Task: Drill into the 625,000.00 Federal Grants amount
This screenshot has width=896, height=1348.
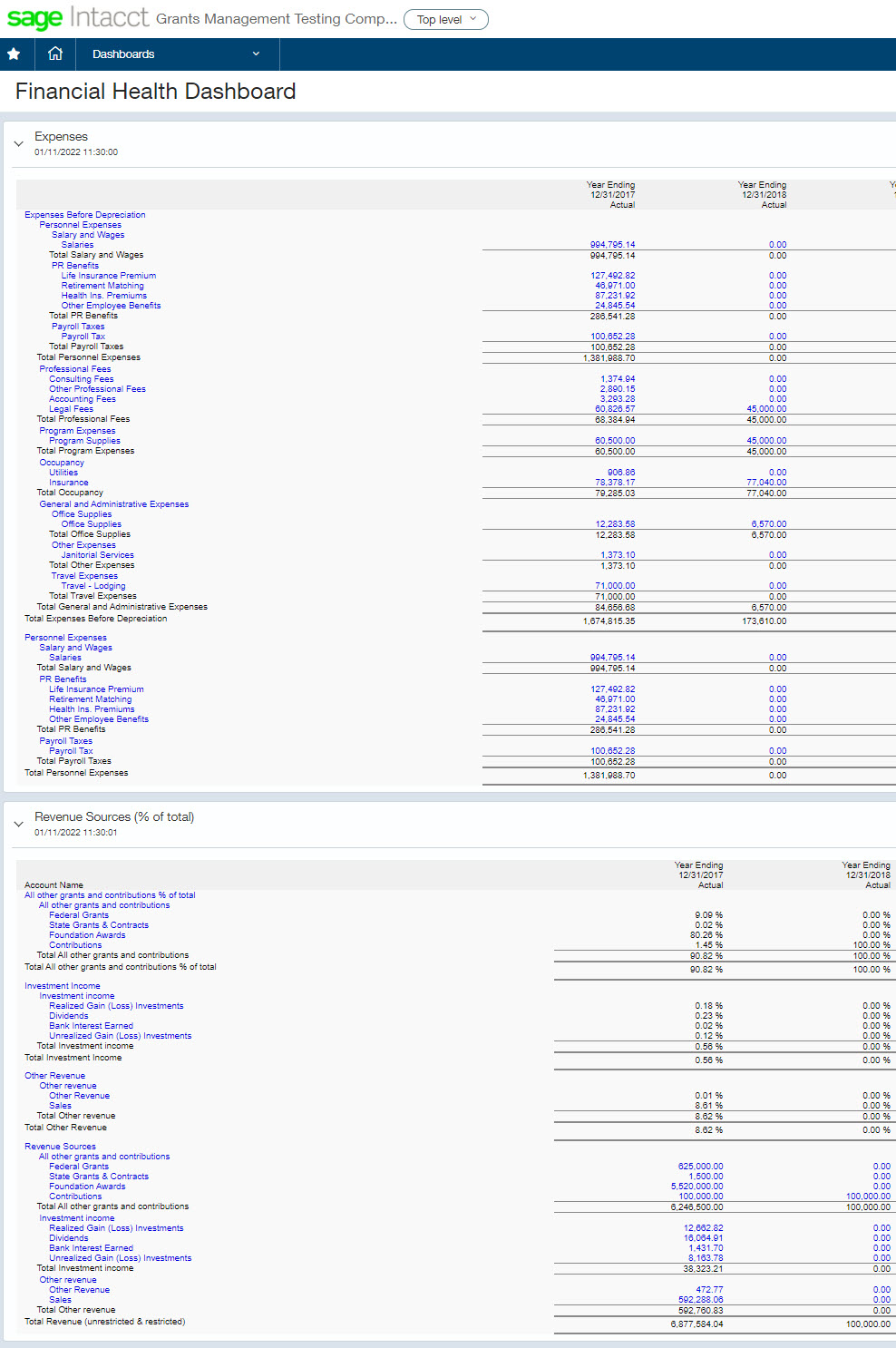Action: point(700,1167)
